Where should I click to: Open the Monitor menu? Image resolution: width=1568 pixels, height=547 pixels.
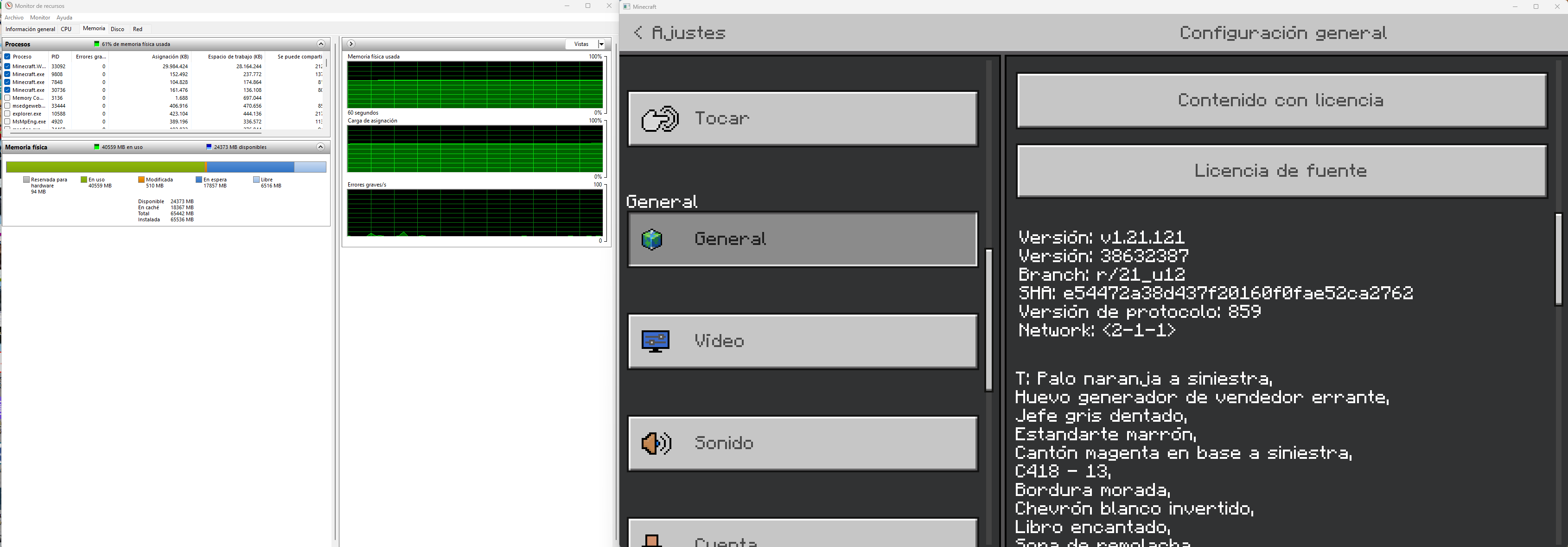point(40,18)
